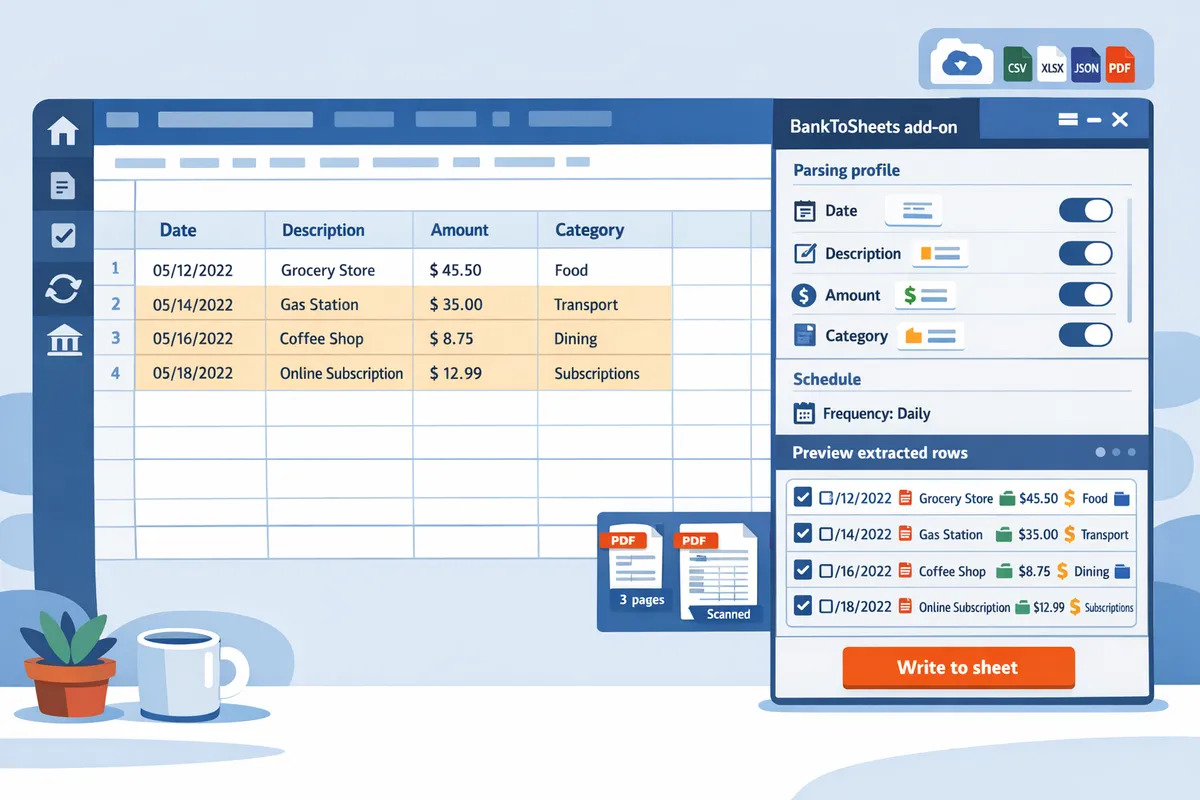Uncheck the Online Subscription preview row checkbox
This screenshot has height=800, width=1200.
802,606
